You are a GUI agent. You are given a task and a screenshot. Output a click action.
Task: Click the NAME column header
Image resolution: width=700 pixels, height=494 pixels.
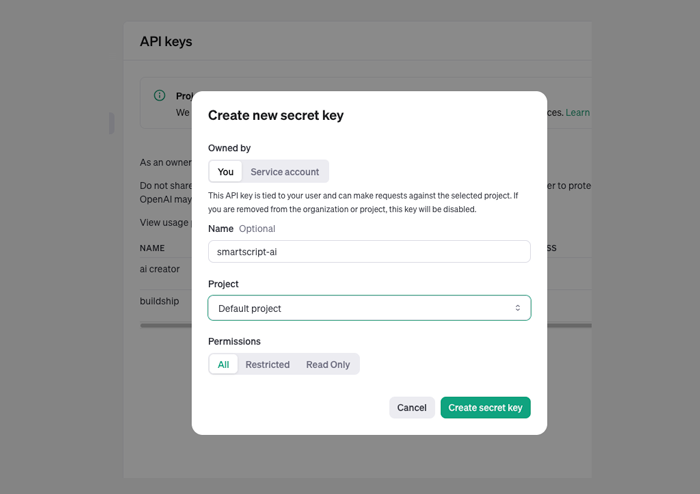pyautogui.click(x=152, y=248)
